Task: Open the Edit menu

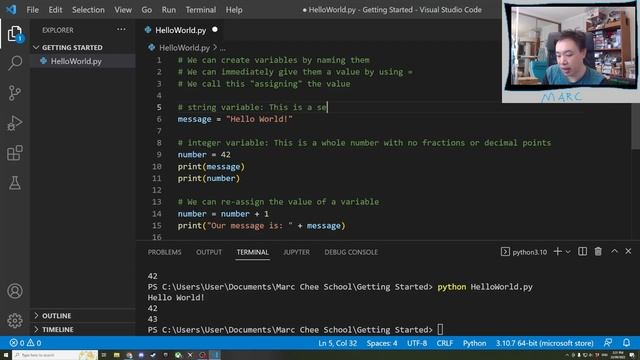Action: point(55,9)
